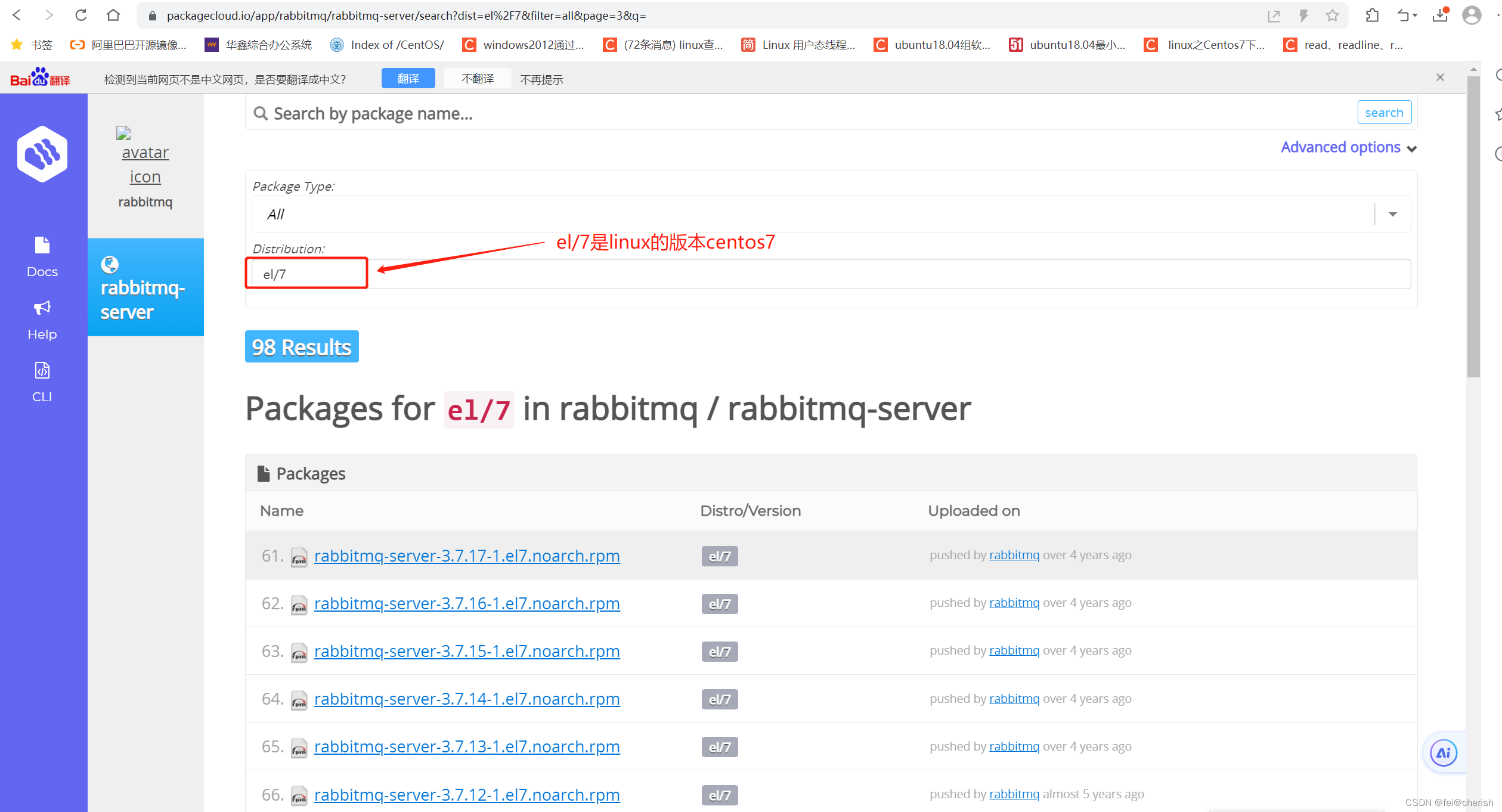Bookmark this page with the star icon

1332,16
